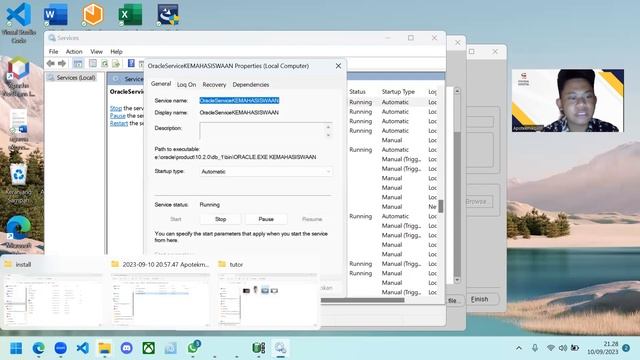Click the Description box up arrow

click(328, 127)
